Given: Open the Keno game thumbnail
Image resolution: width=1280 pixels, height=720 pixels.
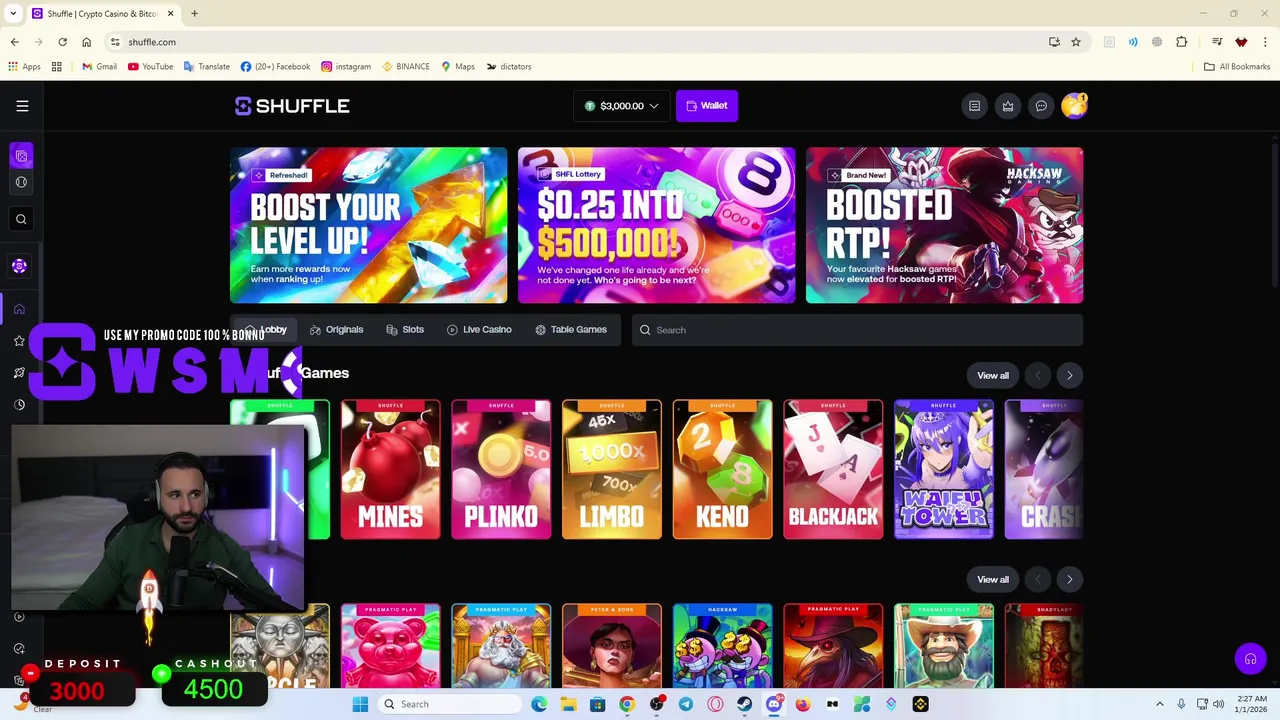Looking at the screenshot, I should (722, 470).
